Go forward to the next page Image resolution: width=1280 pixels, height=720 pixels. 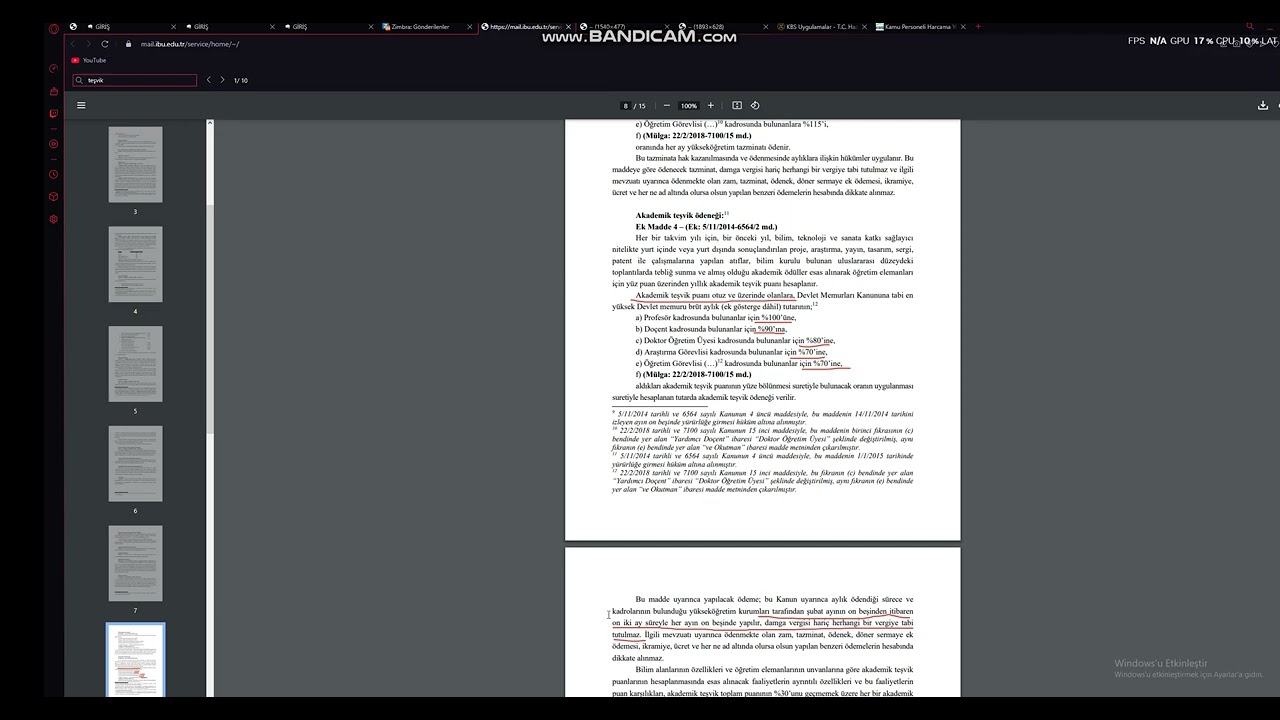(x=88, y=44)
